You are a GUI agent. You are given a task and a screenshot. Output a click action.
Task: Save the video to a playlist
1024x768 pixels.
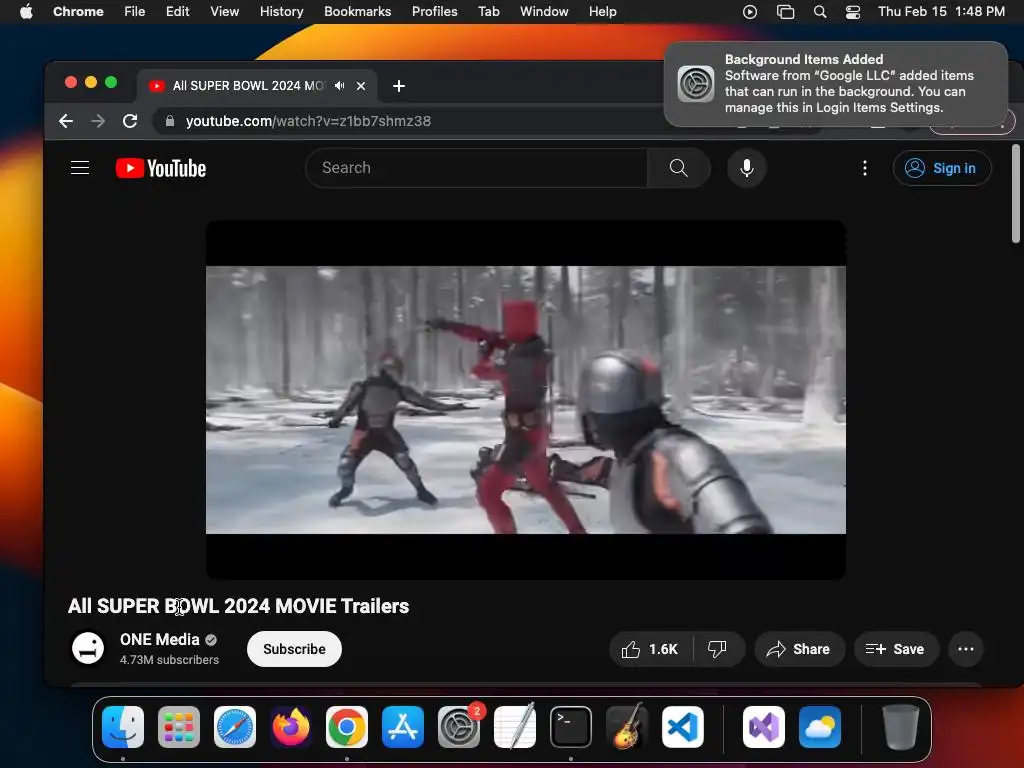coord(895,649)
